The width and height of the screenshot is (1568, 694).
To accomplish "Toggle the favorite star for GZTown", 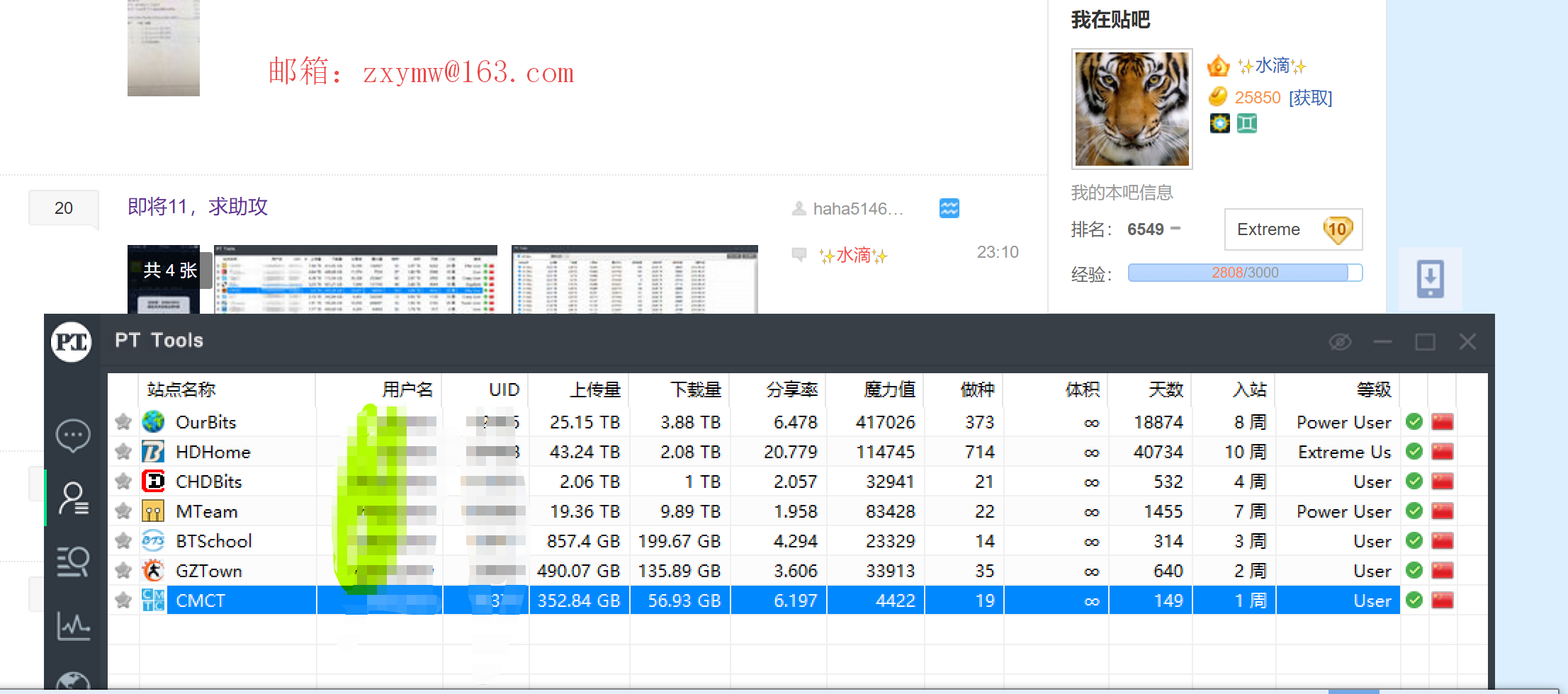I will (x=123, y=571).
